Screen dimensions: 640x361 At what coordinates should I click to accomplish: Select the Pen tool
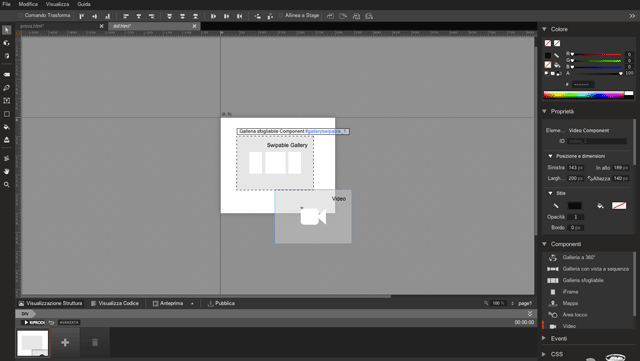(7, 88)
